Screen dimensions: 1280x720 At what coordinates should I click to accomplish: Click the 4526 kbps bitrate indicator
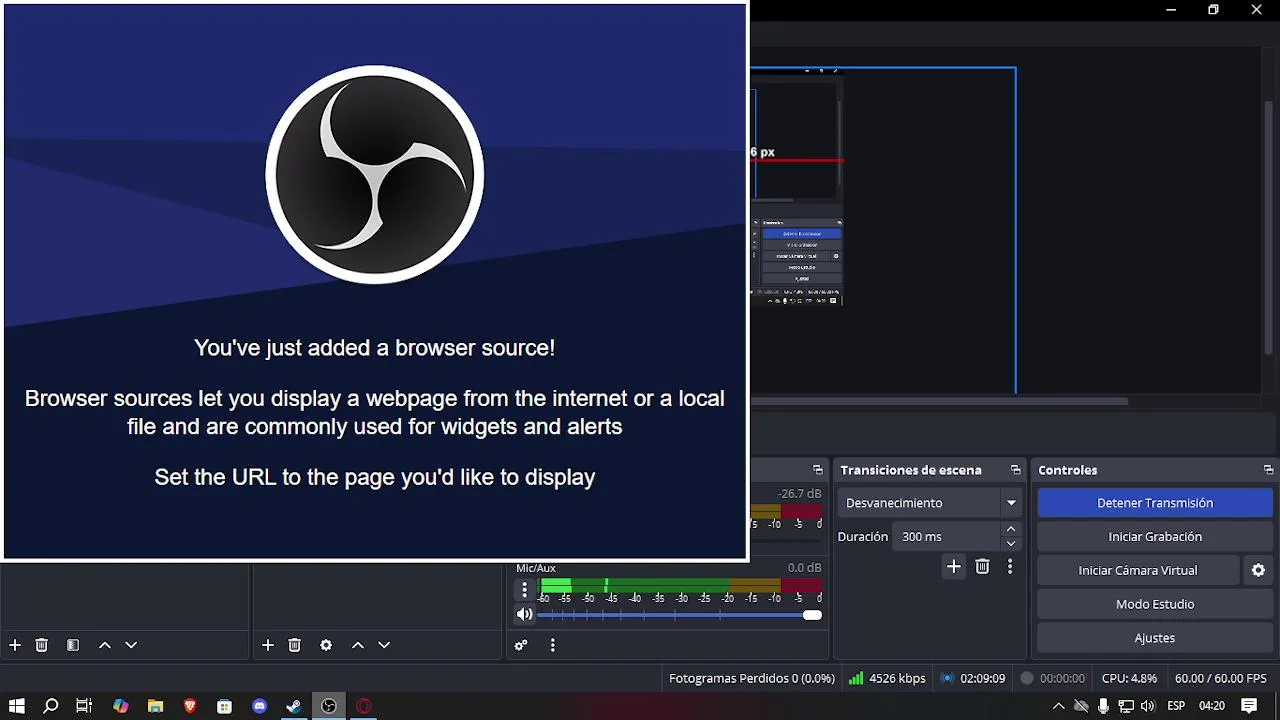coord(887,678)
